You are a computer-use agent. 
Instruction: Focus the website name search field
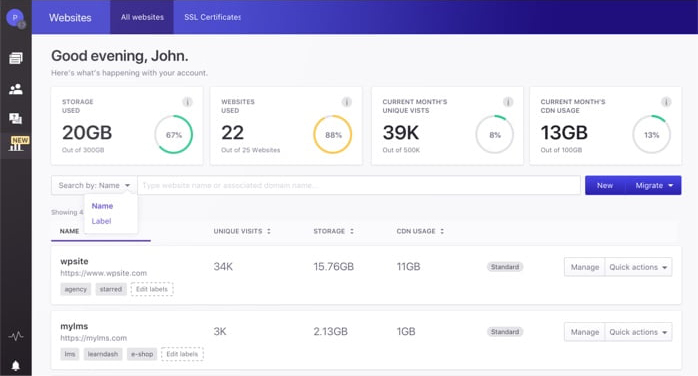(359, 185)
